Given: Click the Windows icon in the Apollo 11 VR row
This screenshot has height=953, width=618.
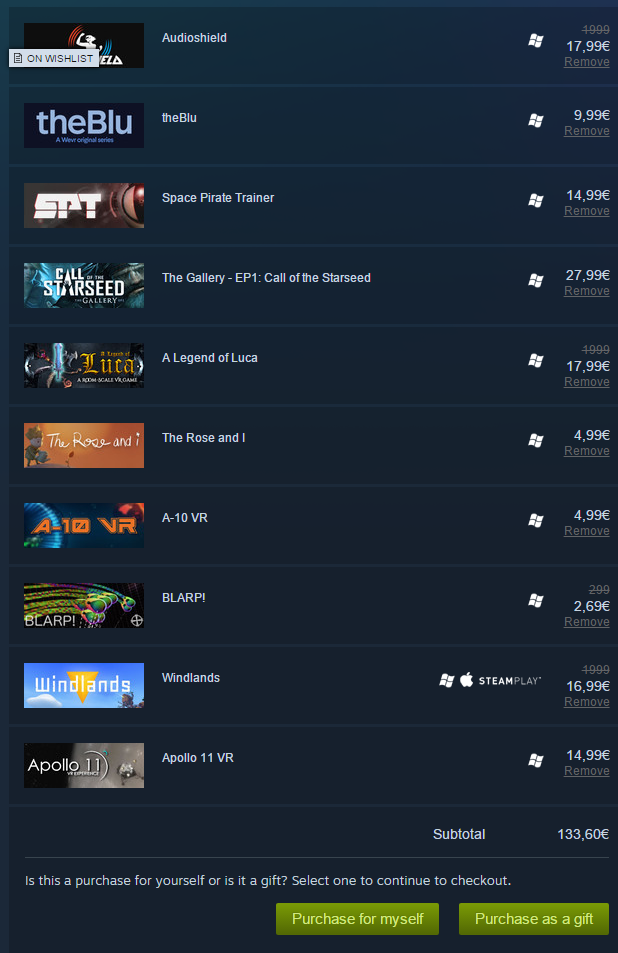Looking at the screenshot, I should pyautogui.click(x=535, y=760).
